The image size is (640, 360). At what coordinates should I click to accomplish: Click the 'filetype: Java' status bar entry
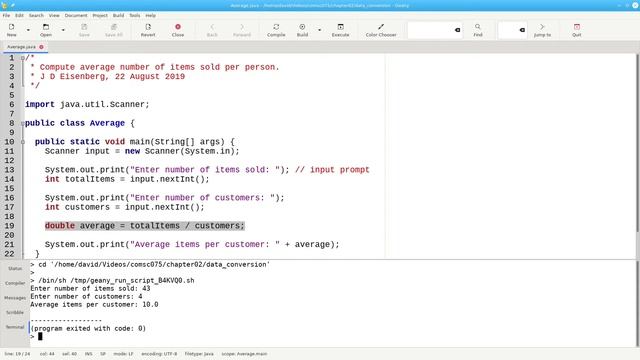pos(199,354)
